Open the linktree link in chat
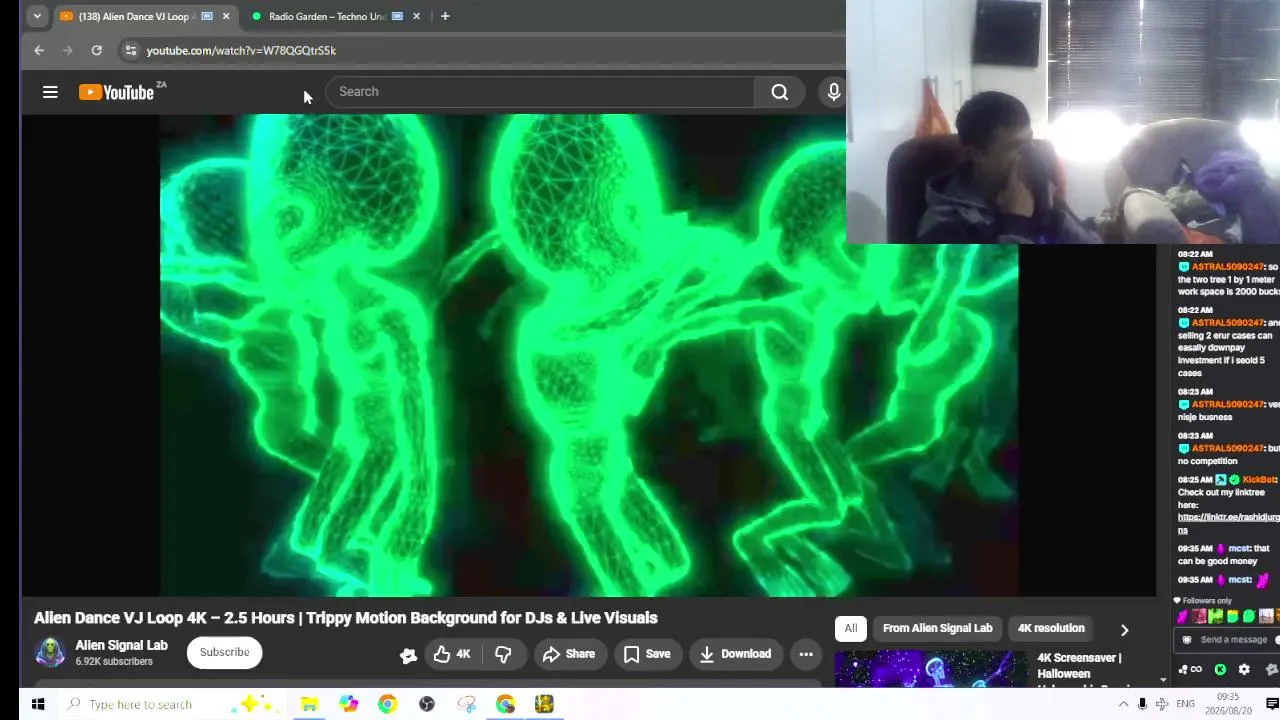Image resolution: width=1280 pixels, height=720 pixels. click(x=1228, y=523)
